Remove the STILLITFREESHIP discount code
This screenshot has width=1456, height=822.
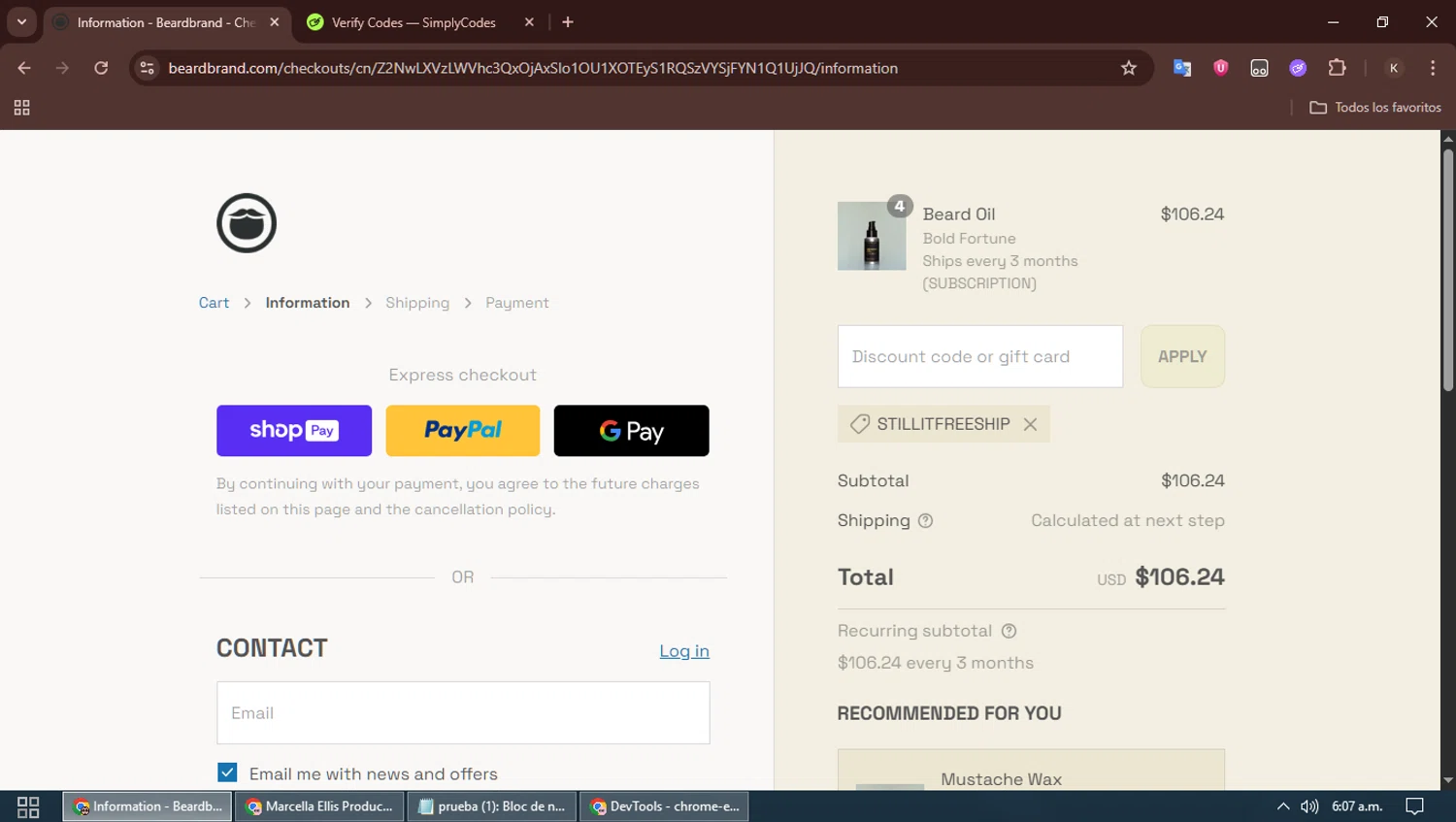pyautogui.click(x=1031, y=424)
